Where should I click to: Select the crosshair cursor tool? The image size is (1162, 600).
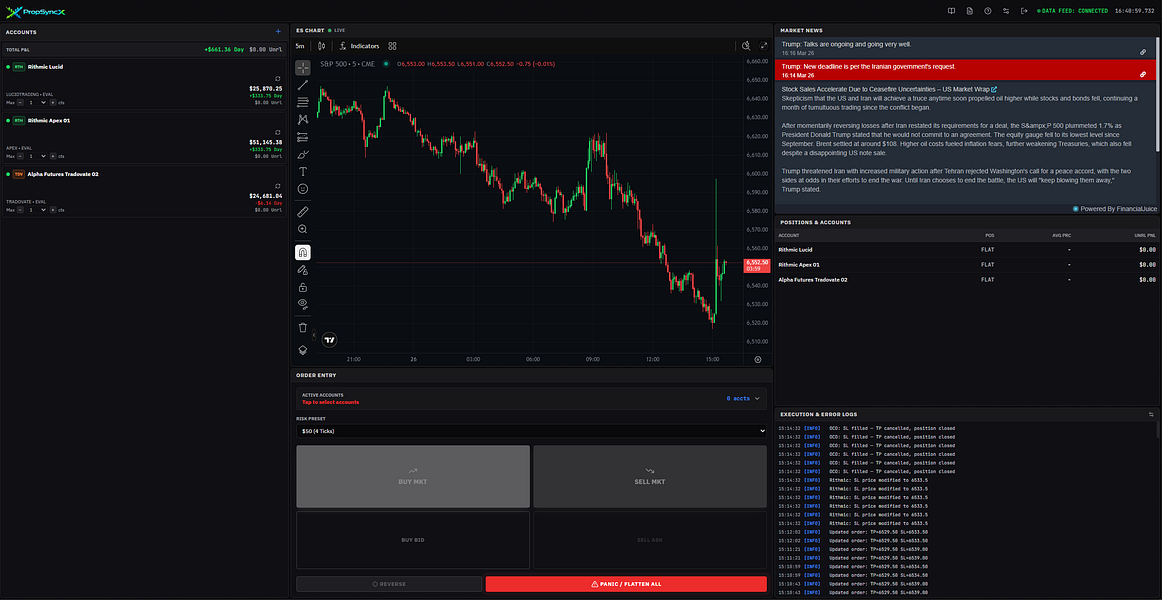click(302, 68)
